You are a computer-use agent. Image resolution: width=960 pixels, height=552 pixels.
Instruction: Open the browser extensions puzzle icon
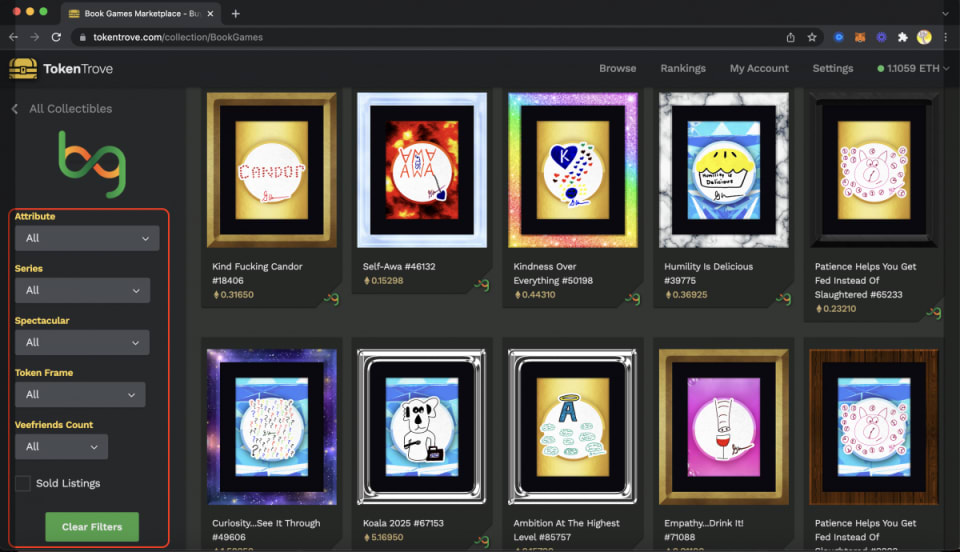click(903, 37)
